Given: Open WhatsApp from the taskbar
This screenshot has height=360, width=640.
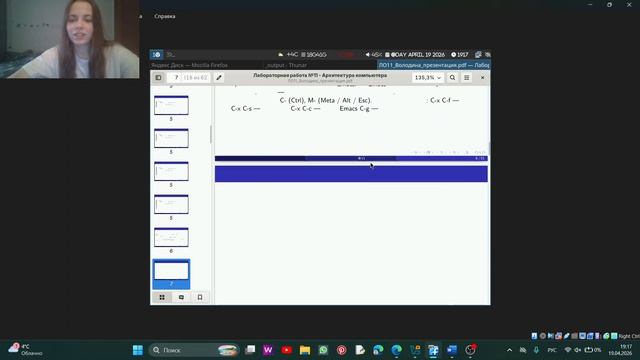Looking at the screenshot, I should (323, 350).
